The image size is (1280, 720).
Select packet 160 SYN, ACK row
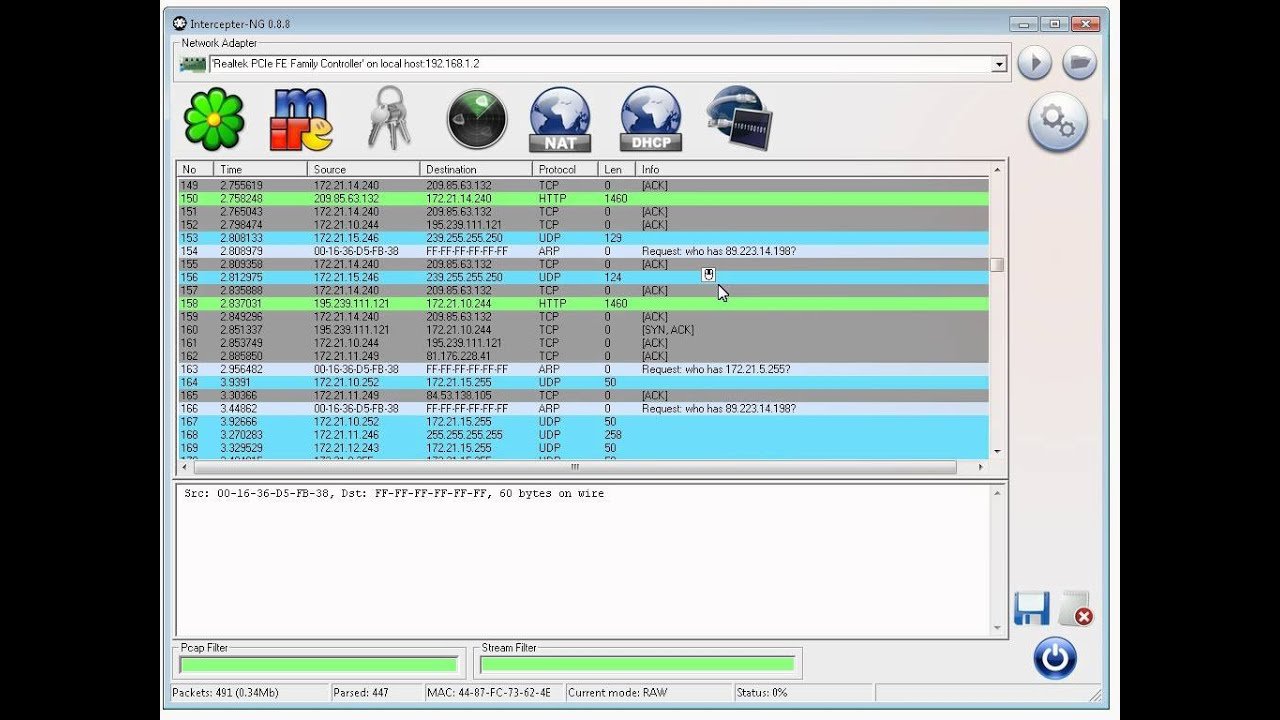[583, 330]
